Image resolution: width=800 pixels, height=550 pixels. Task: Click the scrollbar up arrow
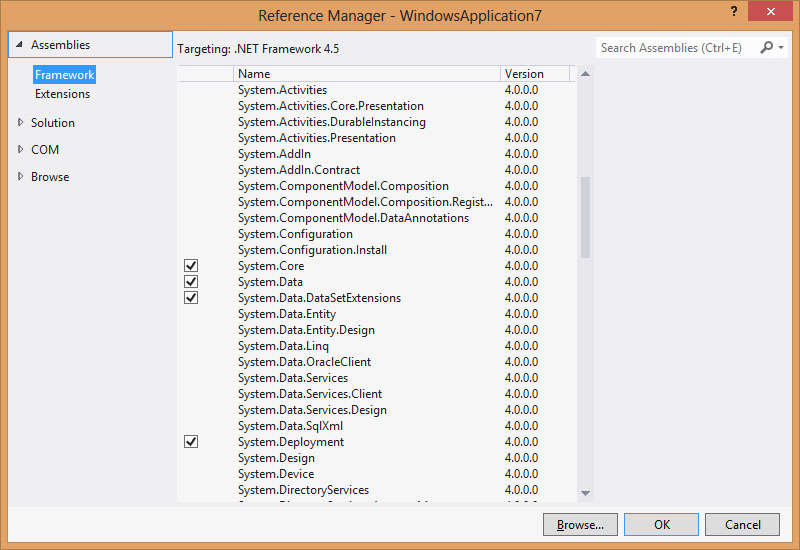585,74
